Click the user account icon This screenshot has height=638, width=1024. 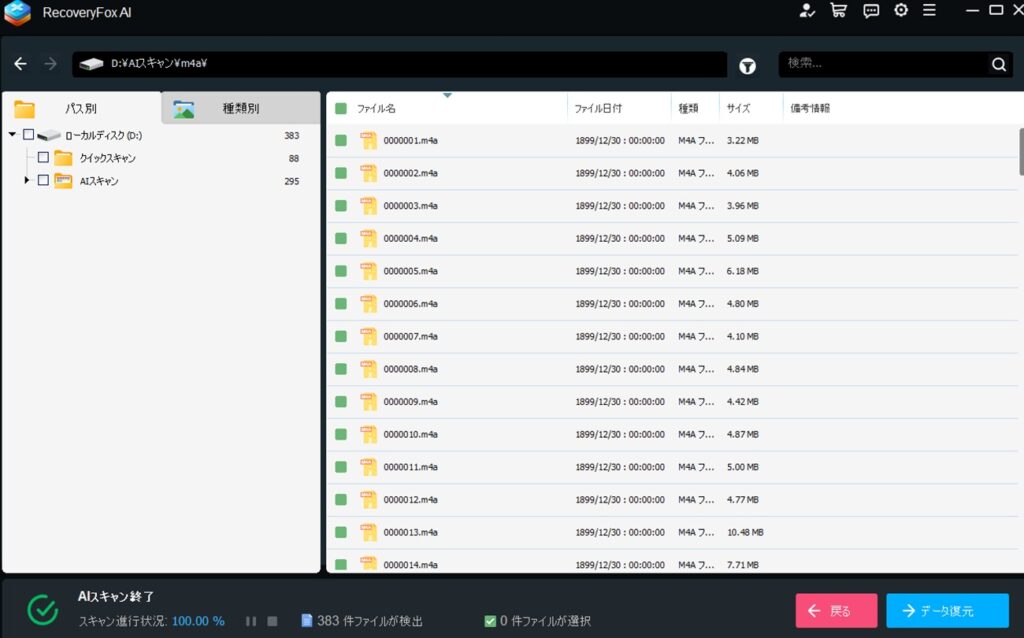[x=808, y=11]
